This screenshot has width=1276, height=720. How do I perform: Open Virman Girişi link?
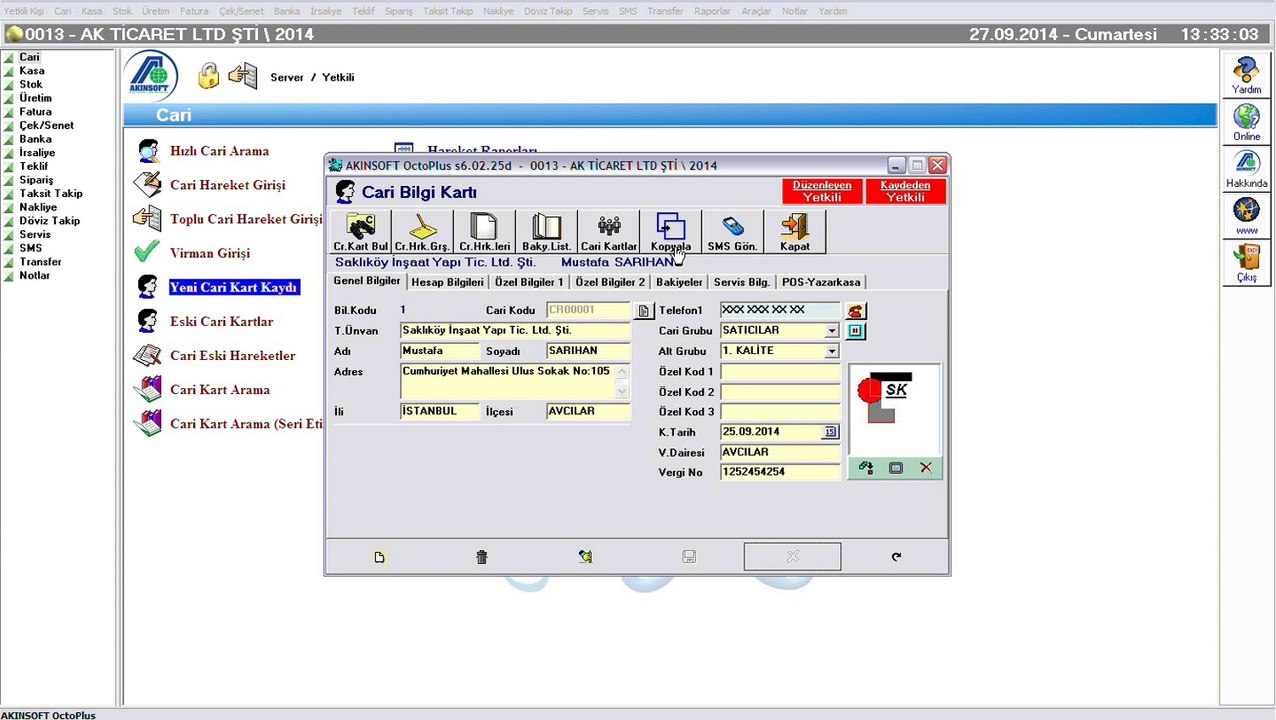tap(209, 253)
